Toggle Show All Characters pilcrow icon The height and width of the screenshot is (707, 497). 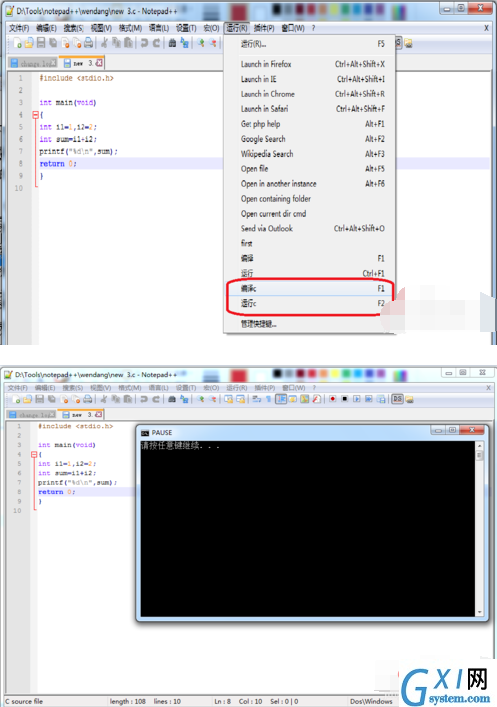269,399
